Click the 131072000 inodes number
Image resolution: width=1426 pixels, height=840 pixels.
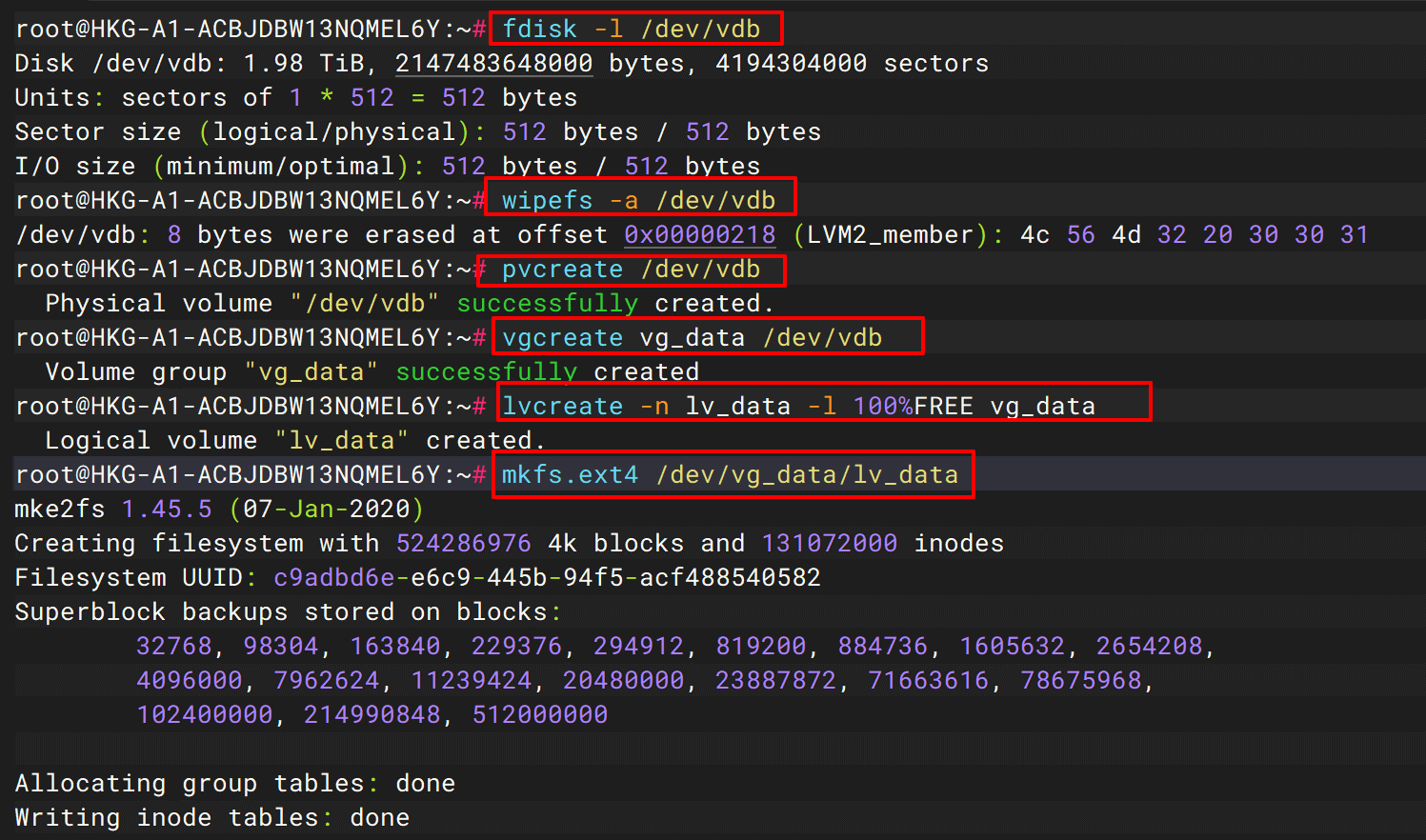coord(829,544)
